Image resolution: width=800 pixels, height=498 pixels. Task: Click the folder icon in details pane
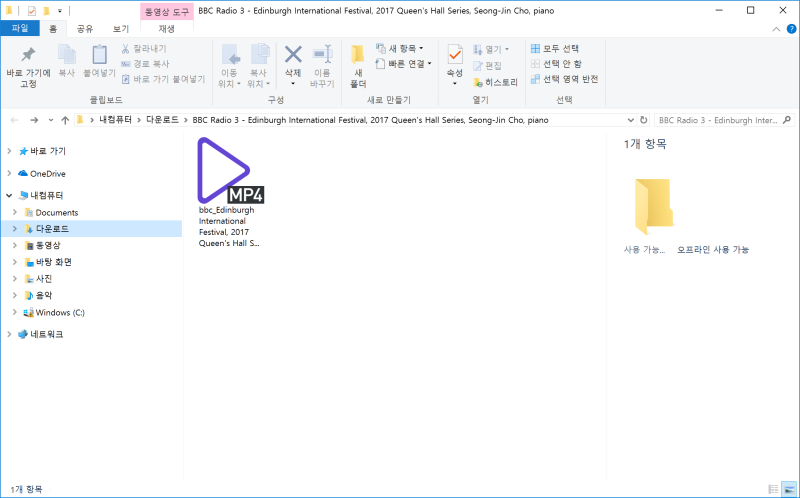(654, 206)
